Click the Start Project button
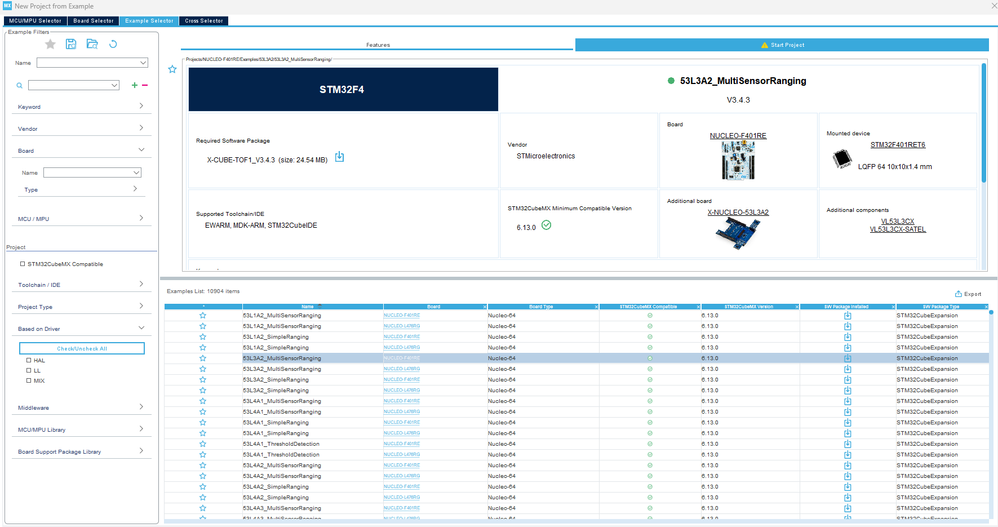Screen dimensions: 998x527 point(782,45)
